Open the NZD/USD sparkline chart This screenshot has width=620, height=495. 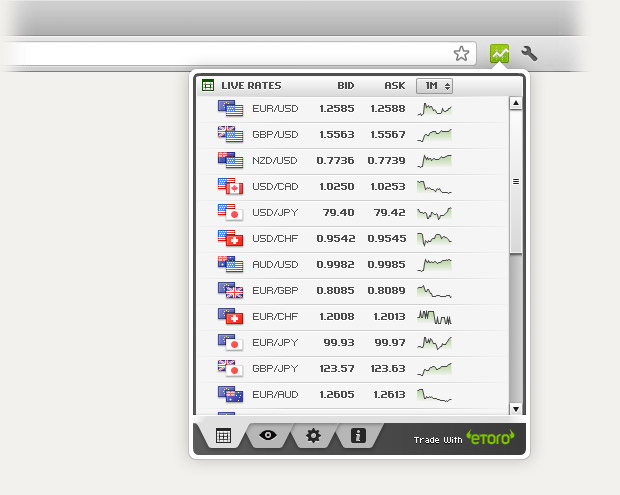(x=434, y=161)
